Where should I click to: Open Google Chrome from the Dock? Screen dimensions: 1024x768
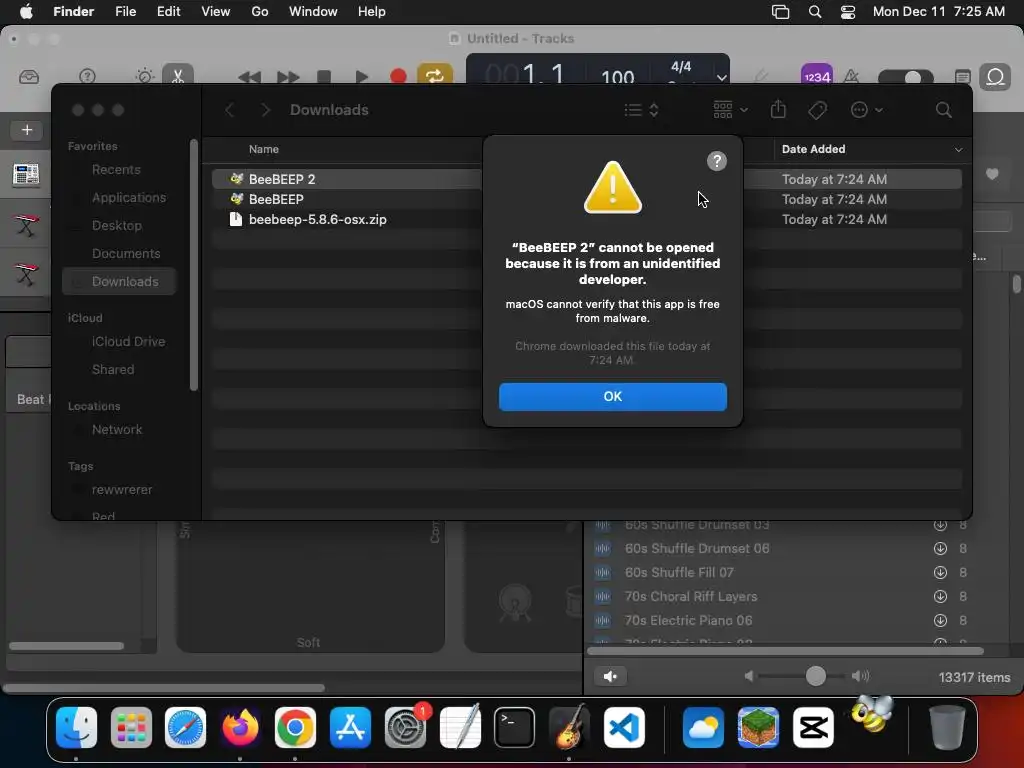pyautogui.click(x=295, y=727)
